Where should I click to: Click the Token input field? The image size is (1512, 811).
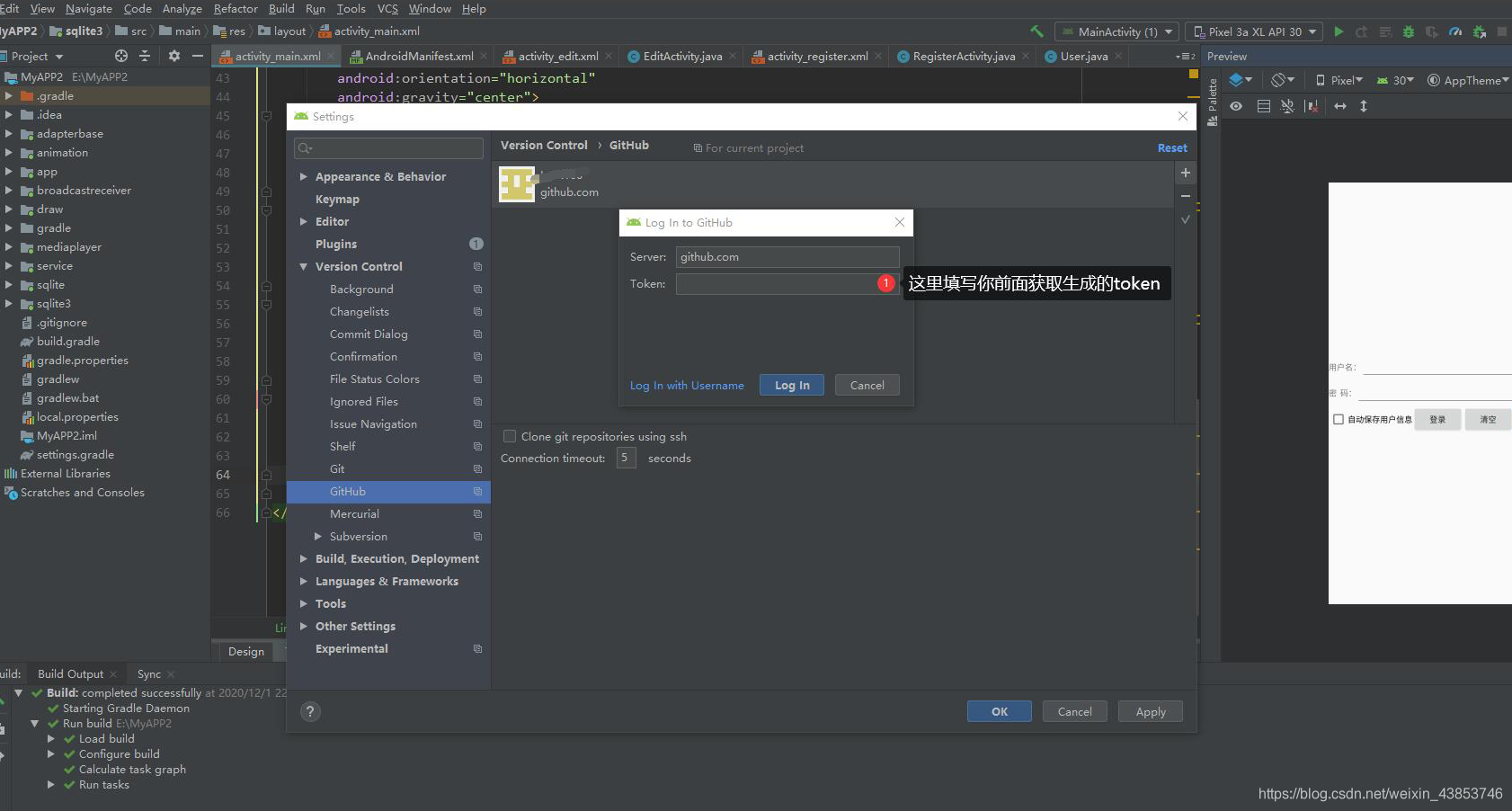click(x=787, y=284)
